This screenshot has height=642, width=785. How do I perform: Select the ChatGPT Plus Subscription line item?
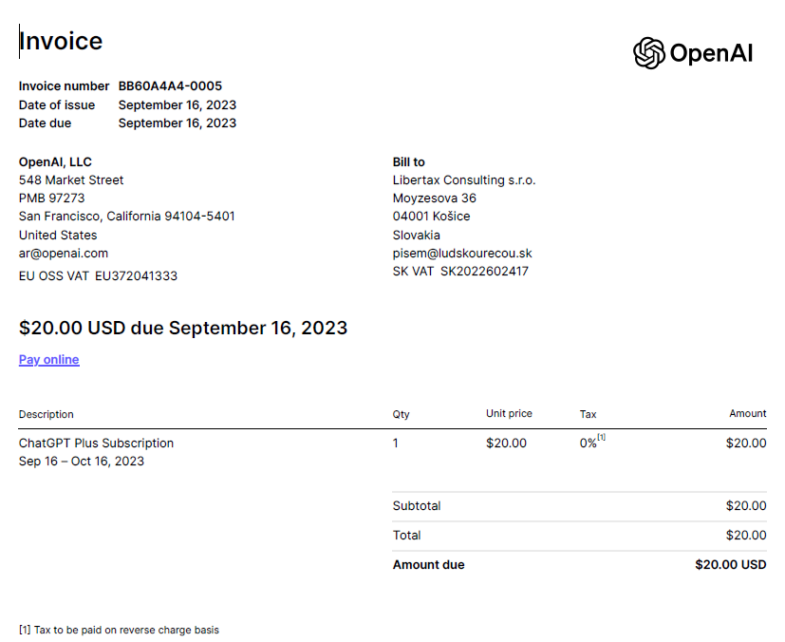pyautogui.click(x=96, y=443)
